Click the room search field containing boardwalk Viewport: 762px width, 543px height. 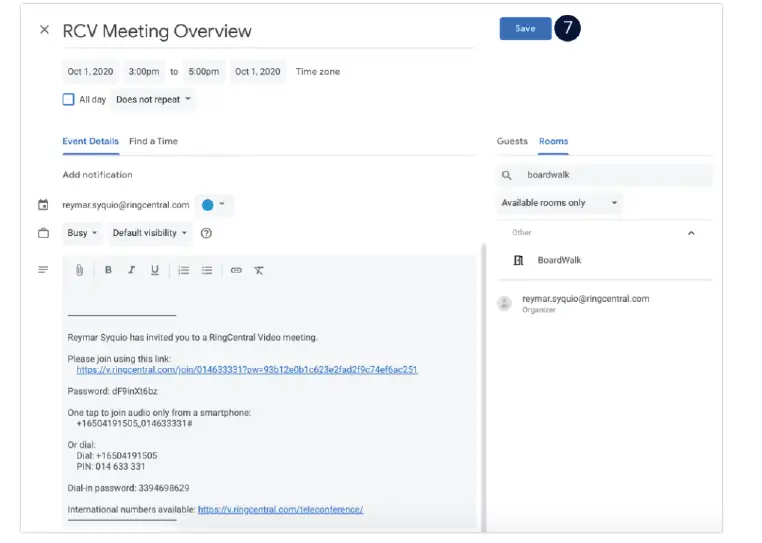pos(605,175)
